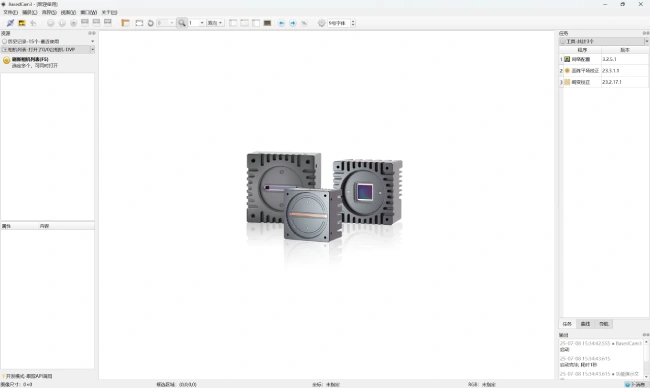Screen dimensions: 650x388
Task: Expand the camera list DVP dropdown arrow
Action: click(x=92, y=50)
